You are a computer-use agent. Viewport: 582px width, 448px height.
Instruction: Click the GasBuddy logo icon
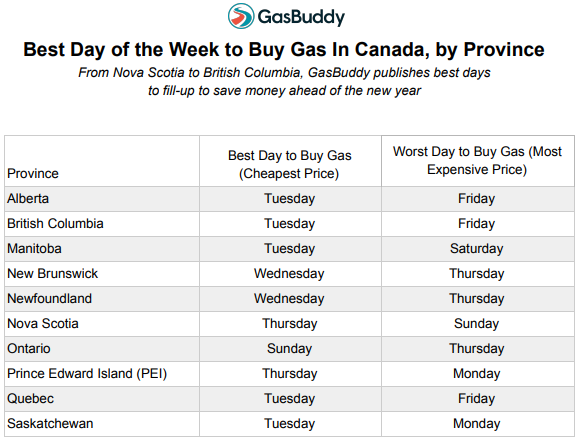241,16
